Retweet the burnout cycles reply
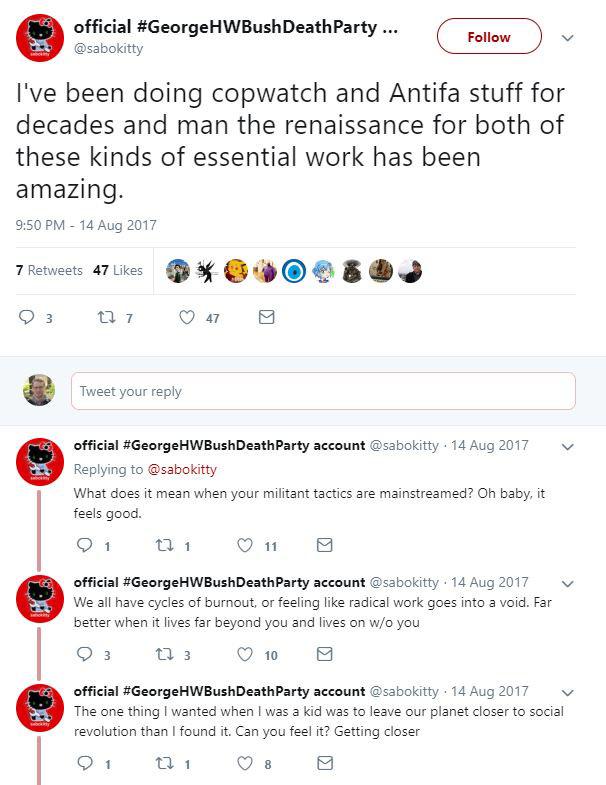This screenshot has height=785, width=606. coord(163,655)
